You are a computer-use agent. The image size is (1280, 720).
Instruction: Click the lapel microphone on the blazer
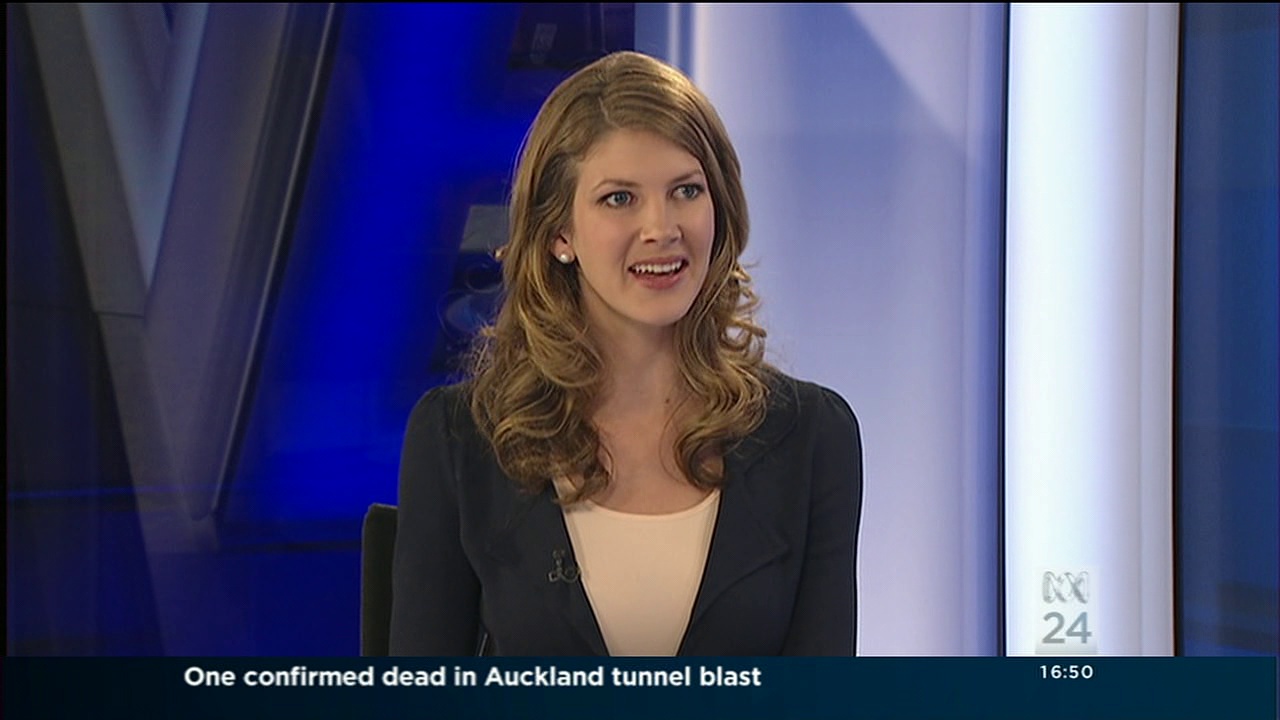pos(563,569)
